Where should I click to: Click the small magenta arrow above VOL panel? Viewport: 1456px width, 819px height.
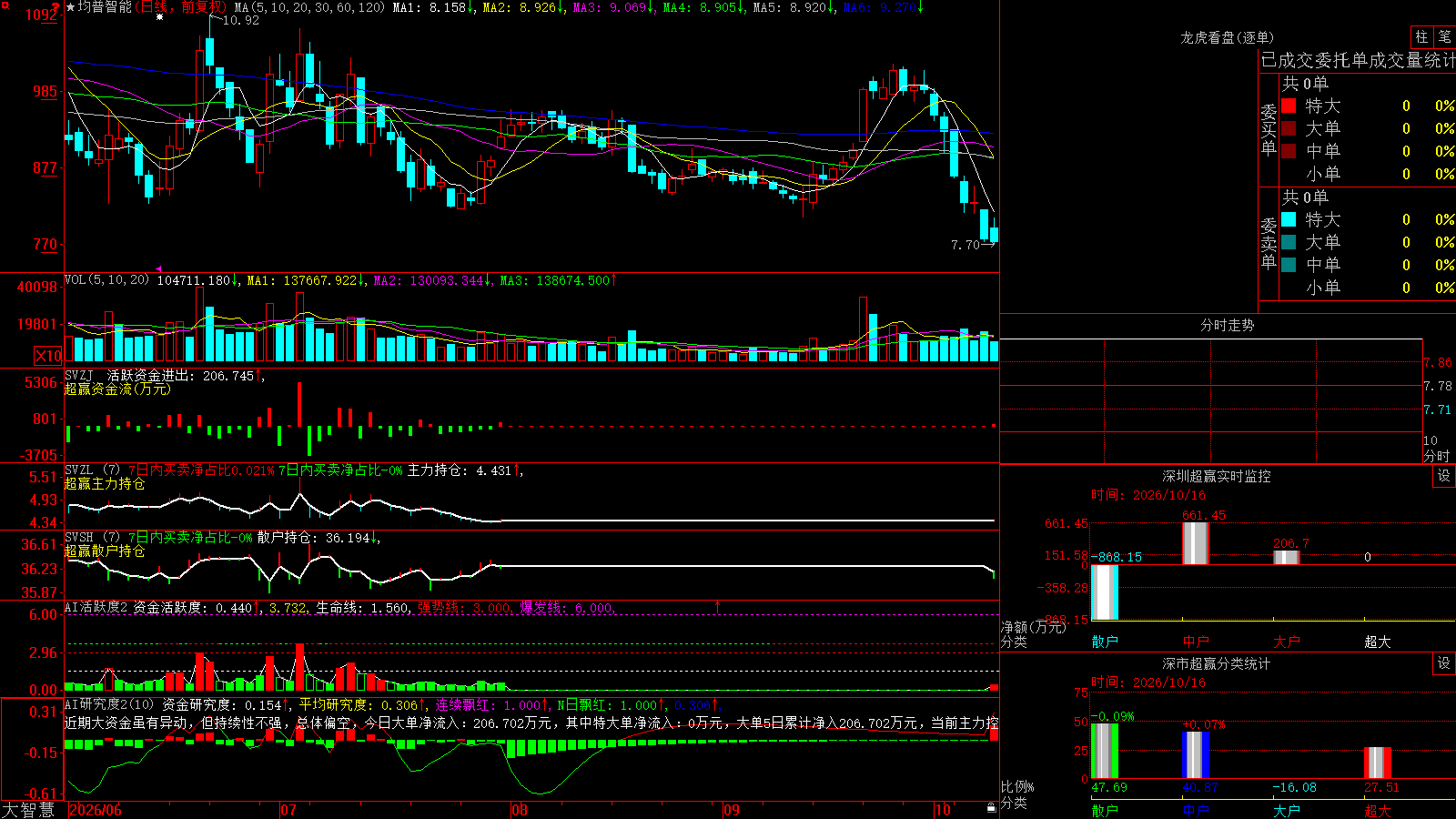[159, 269]
